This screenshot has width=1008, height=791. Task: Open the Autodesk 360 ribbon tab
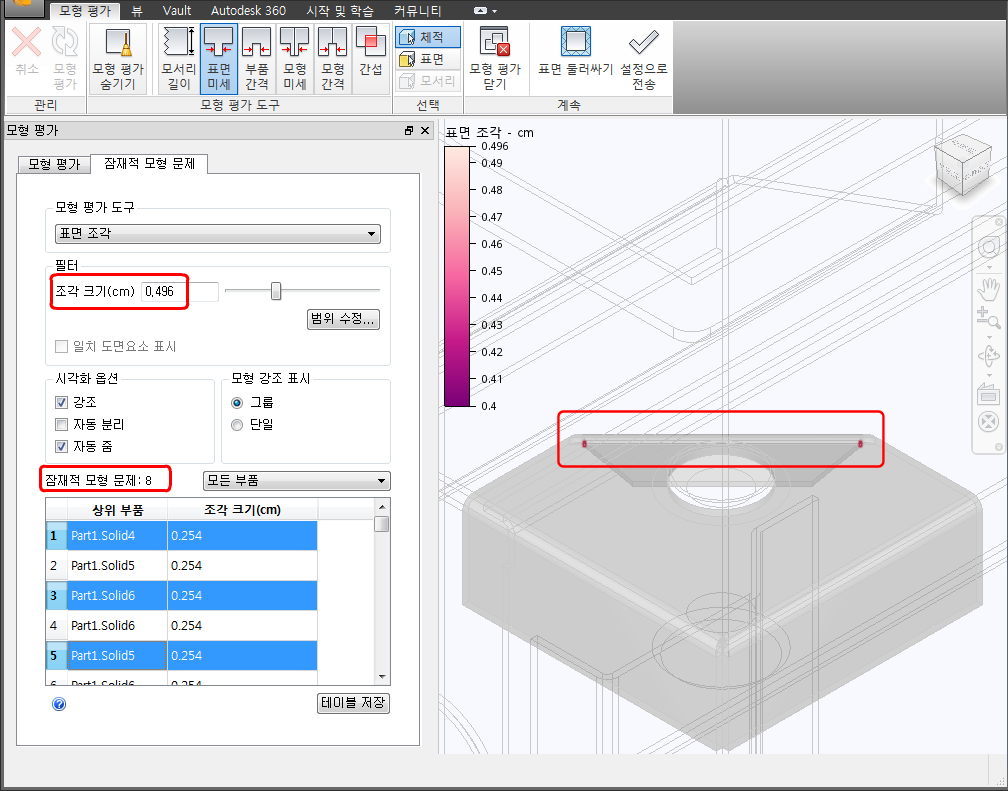coord(248,11)
